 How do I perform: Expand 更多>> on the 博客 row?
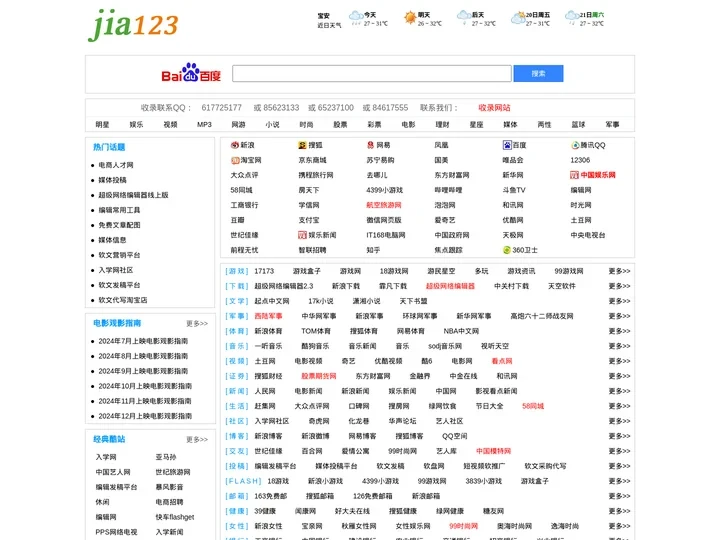pyautogui.click(x=619, y=436)
